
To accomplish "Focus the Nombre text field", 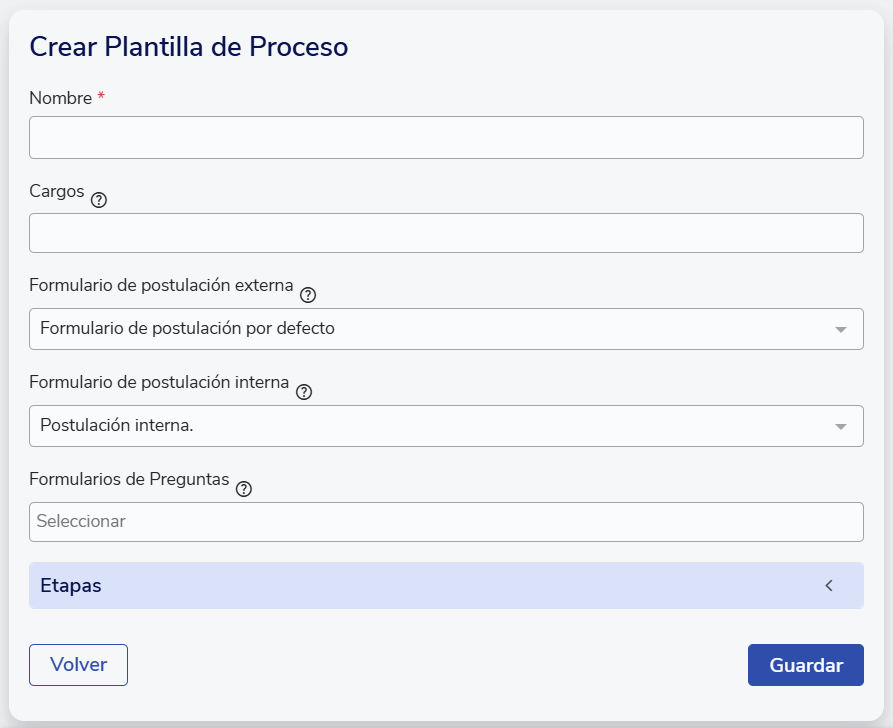I will (446, 138).
